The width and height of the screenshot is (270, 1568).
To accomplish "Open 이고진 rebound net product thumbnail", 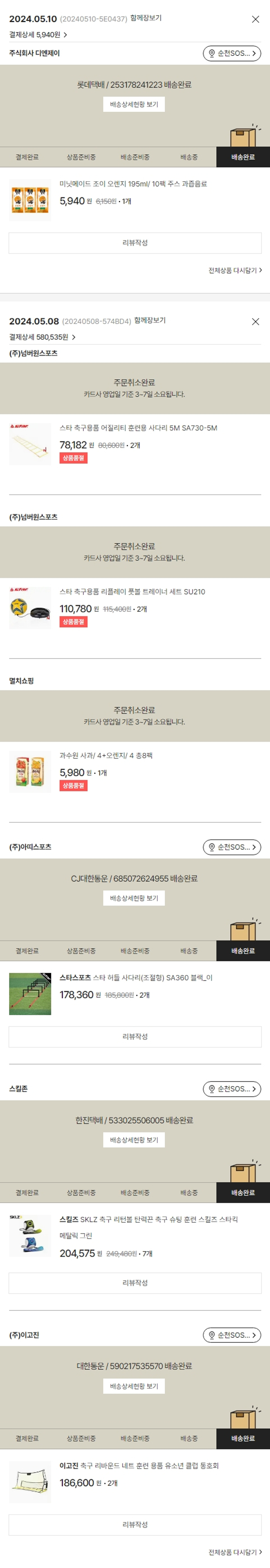I will click(30, 1481).
